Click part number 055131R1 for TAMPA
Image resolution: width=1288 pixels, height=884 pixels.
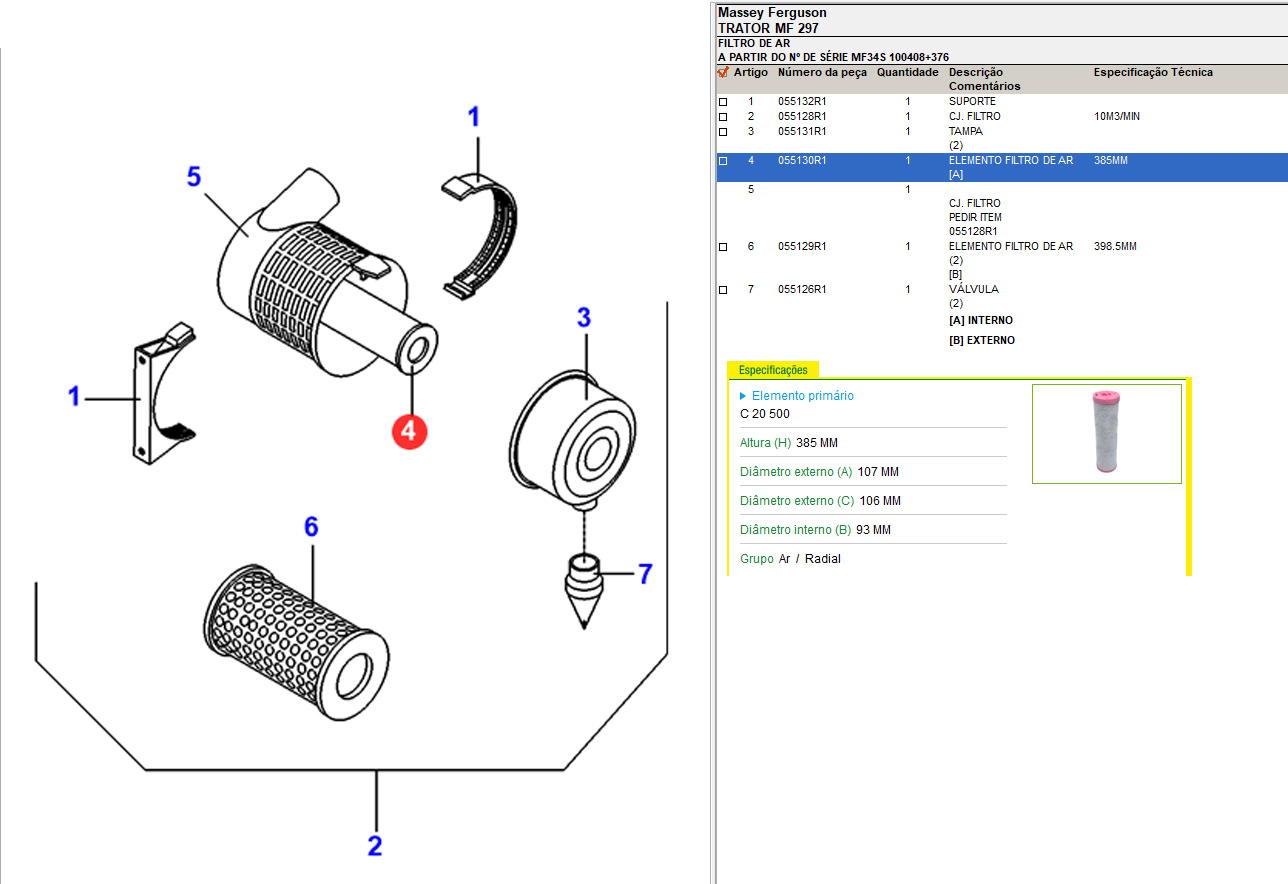click(x=802, y=132)
